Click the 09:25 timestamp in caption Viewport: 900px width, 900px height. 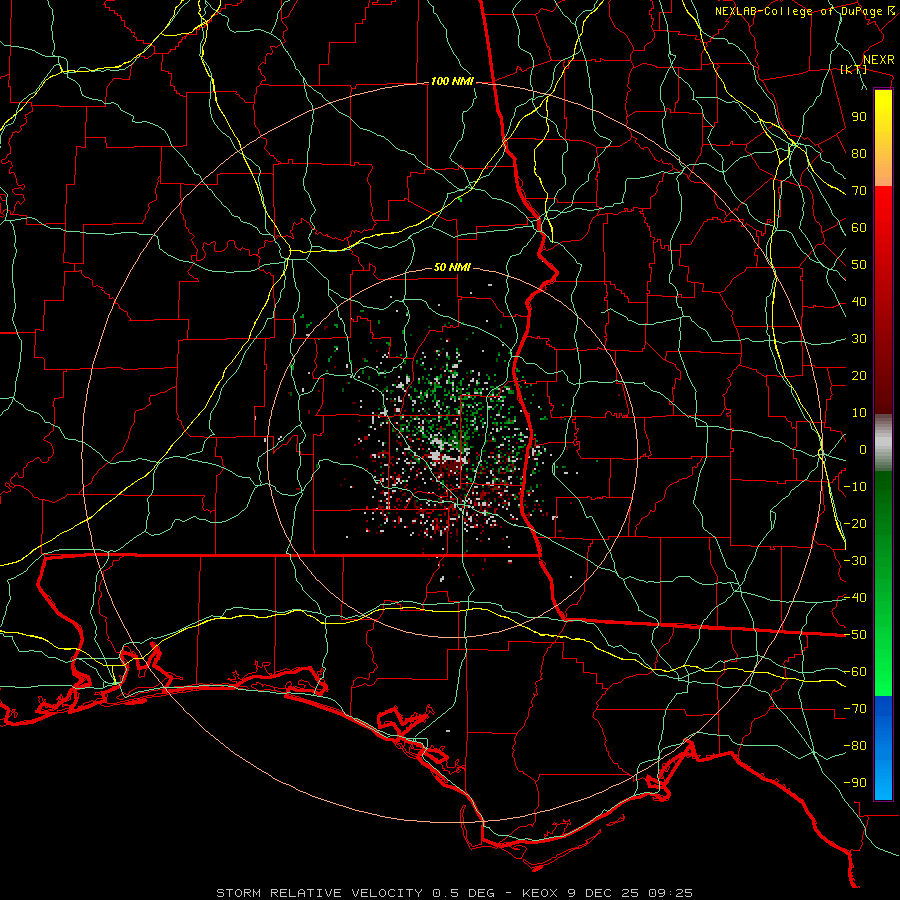pyautogui.click(x=670, y=893)
